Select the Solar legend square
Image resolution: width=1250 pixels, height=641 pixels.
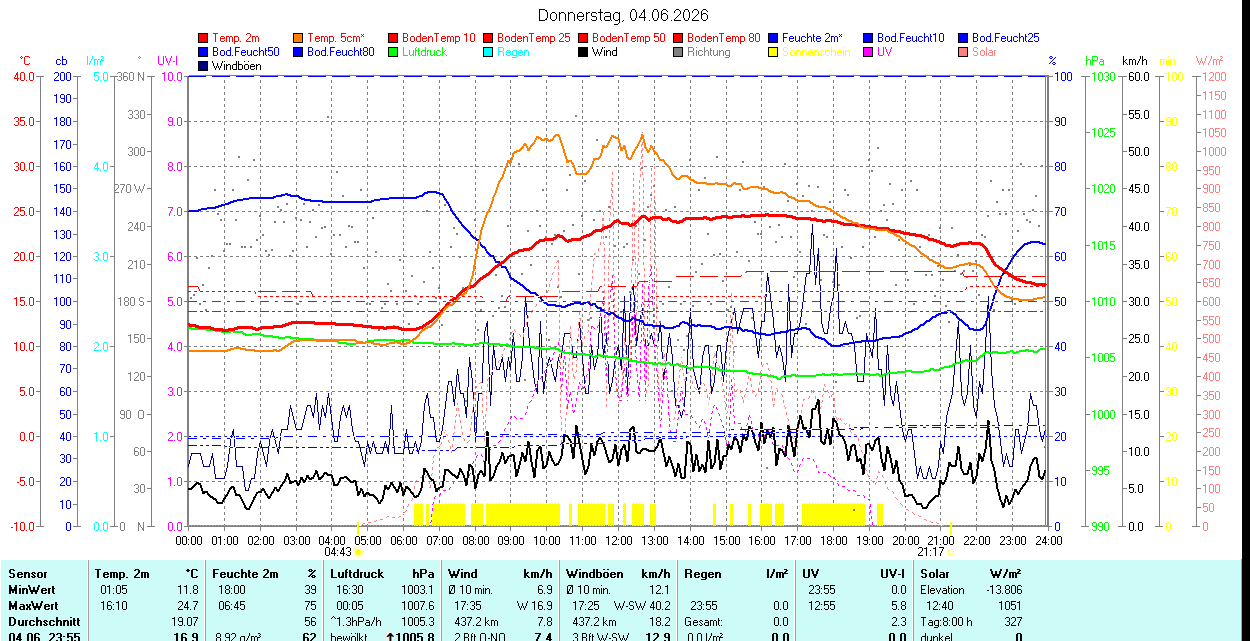click(x=963, y=52)
